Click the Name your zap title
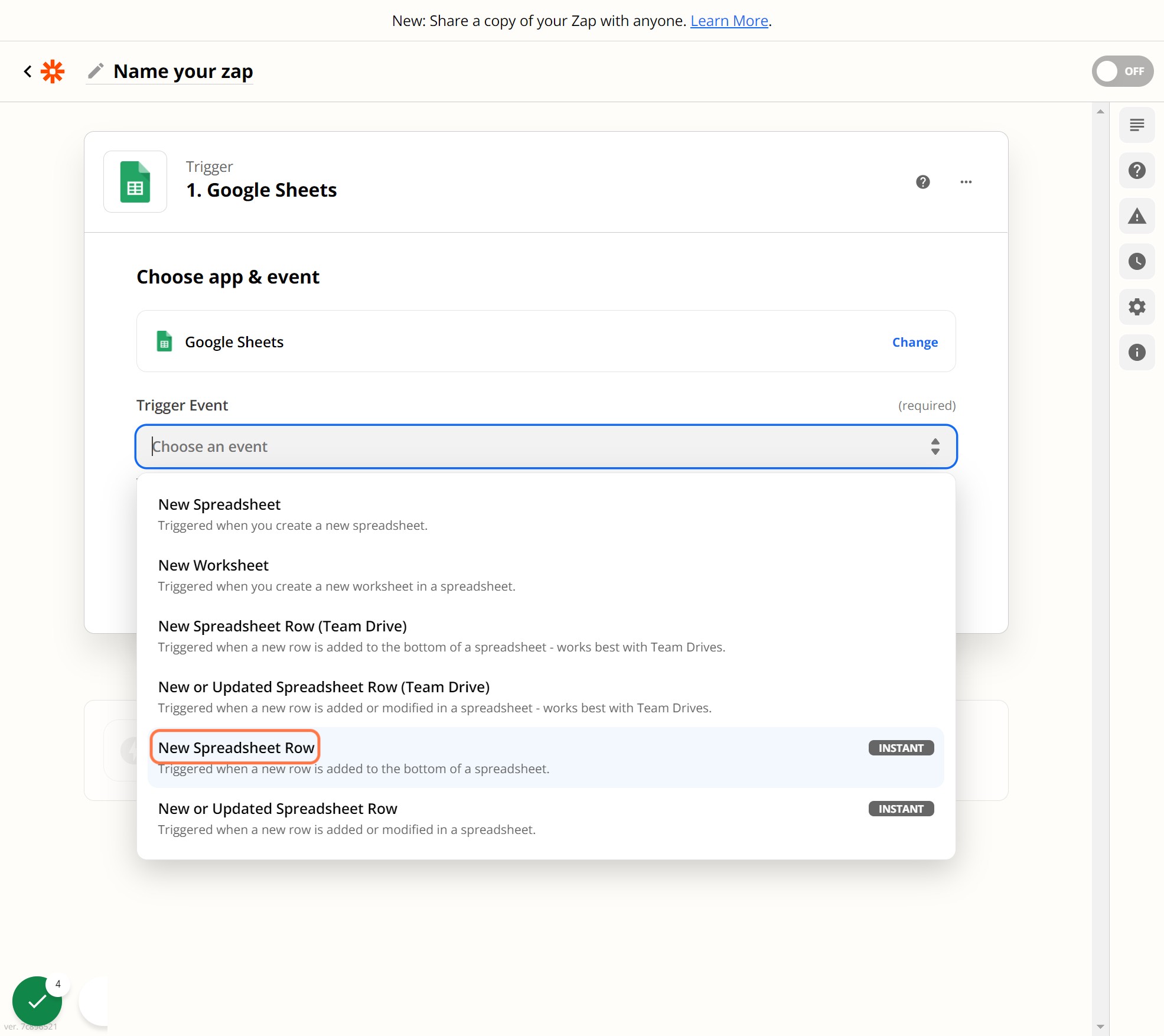 click(x=183, y=71)
